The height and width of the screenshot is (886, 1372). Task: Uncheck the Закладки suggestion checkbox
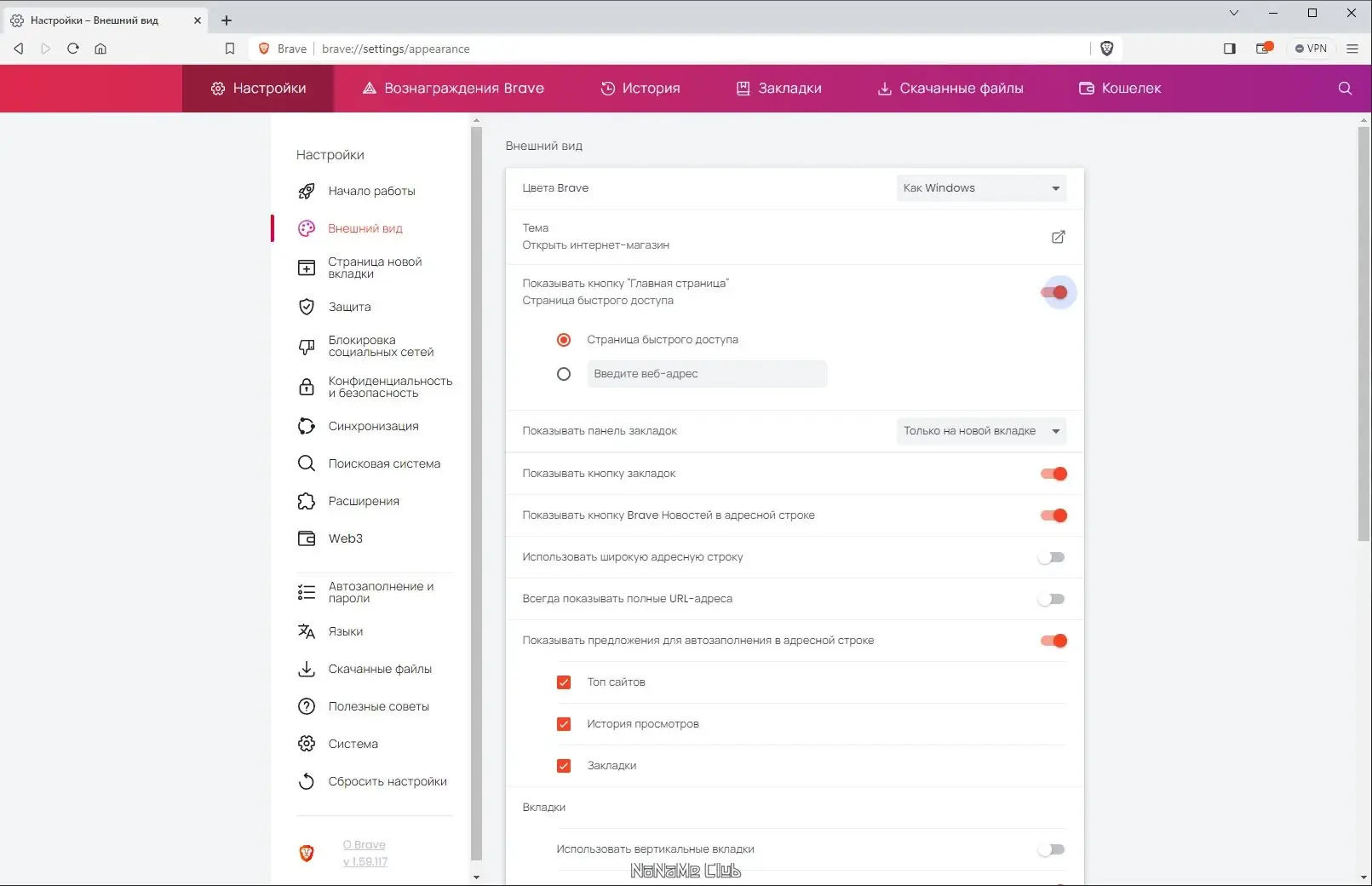(564, 766)
